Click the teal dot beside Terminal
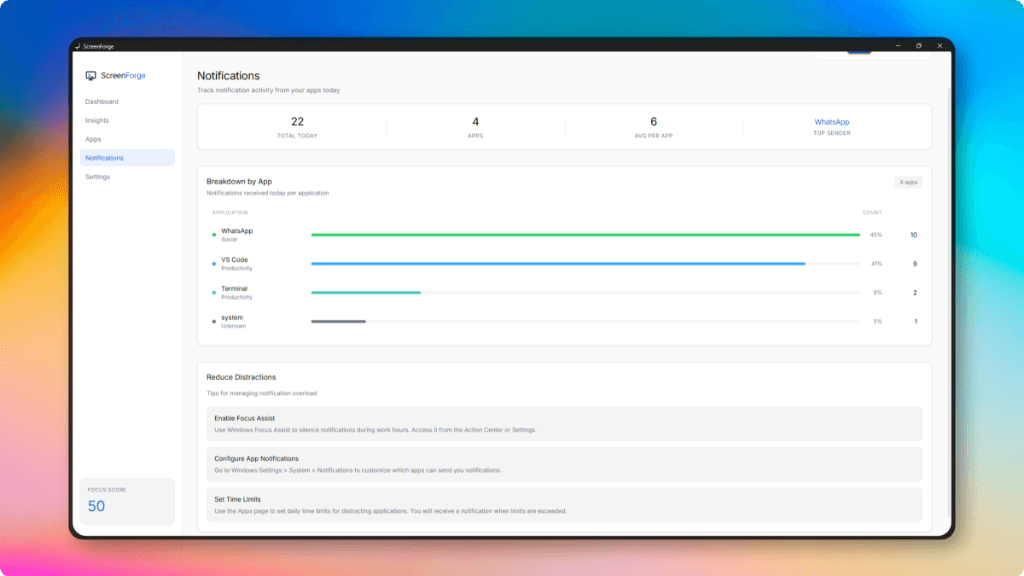Viewport: 1024px width, 576px height. pos(212,292)
